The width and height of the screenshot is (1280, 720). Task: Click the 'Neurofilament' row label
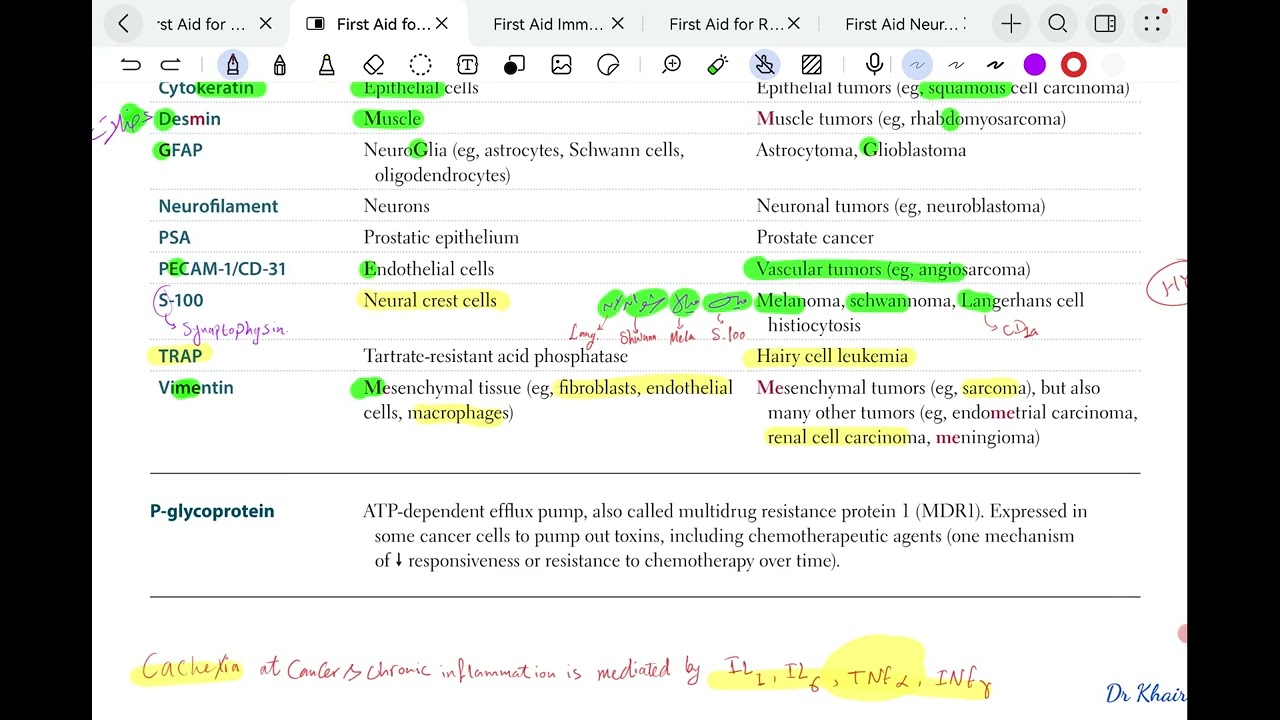[x=218, y=206]
